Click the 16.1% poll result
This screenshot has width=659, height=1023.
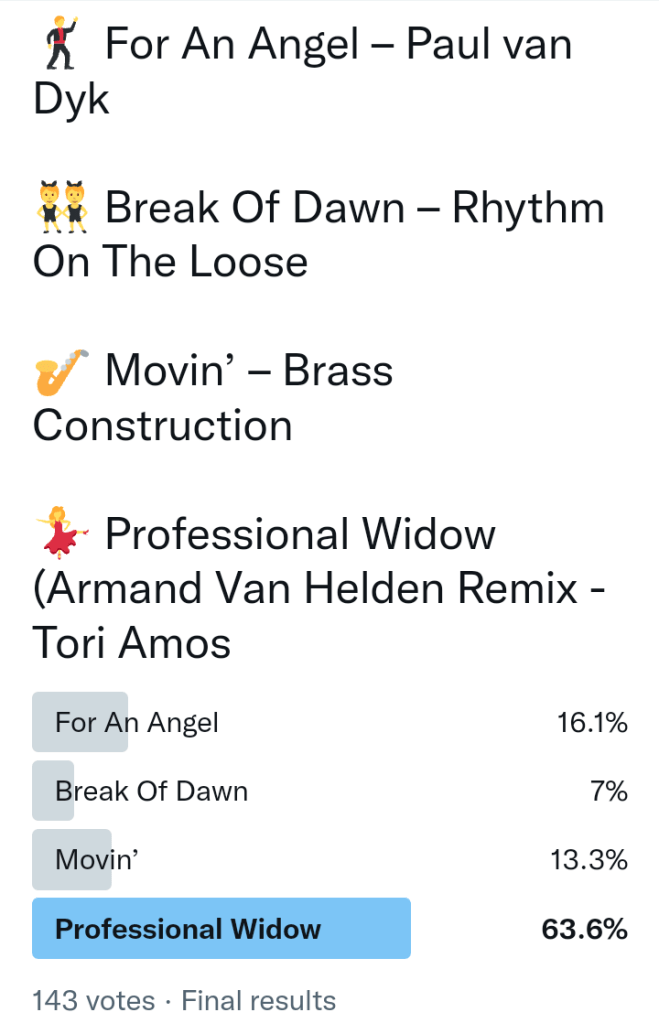(x=592, y=722)
